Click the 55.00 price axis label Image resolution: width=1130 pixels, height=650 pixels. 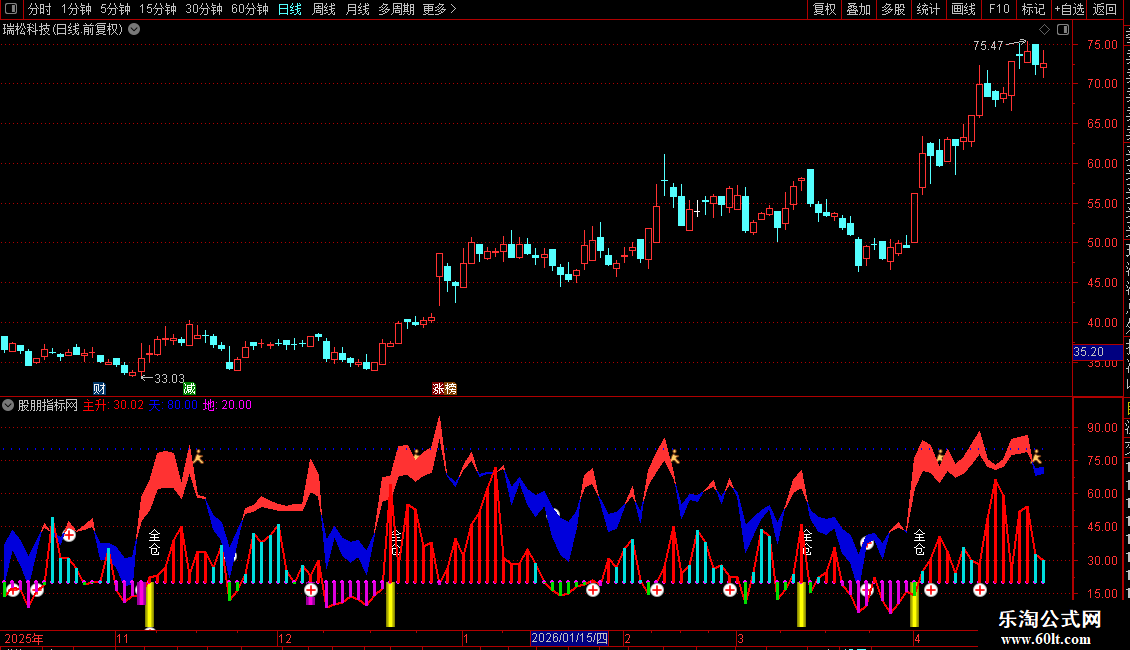click(1102, 203)
